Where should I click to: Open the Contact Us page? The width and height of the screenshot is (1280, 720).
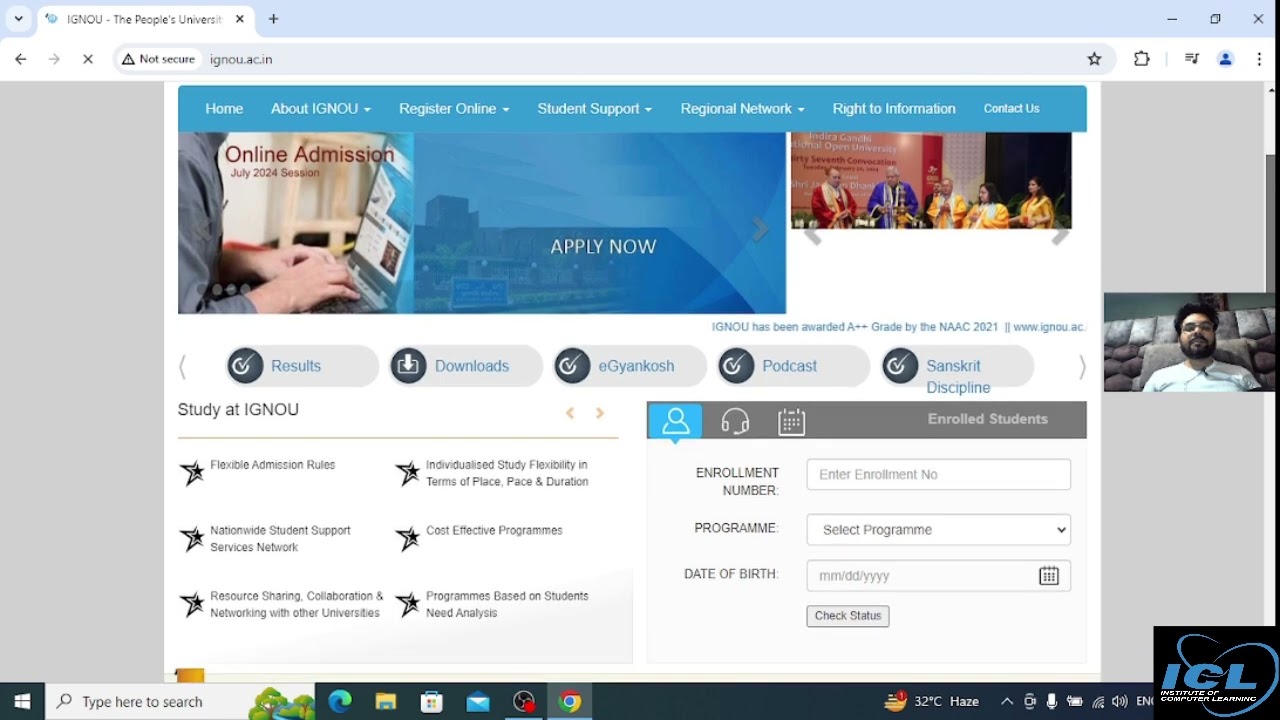pyautogui.click(x=1011, y=109)
